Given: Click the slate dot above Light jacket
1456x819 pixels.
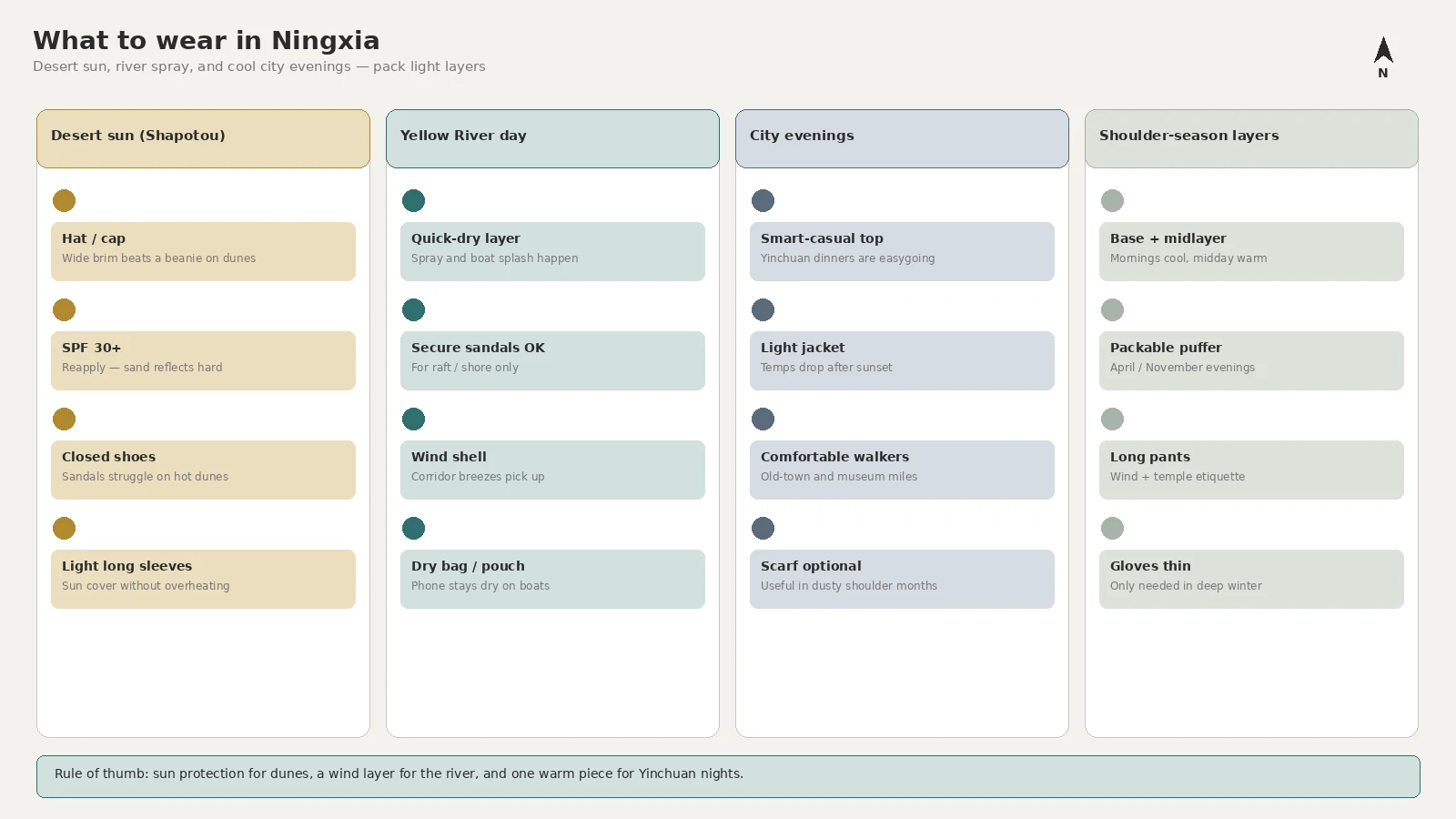Looking at the screenshot, I should point(763,309).
